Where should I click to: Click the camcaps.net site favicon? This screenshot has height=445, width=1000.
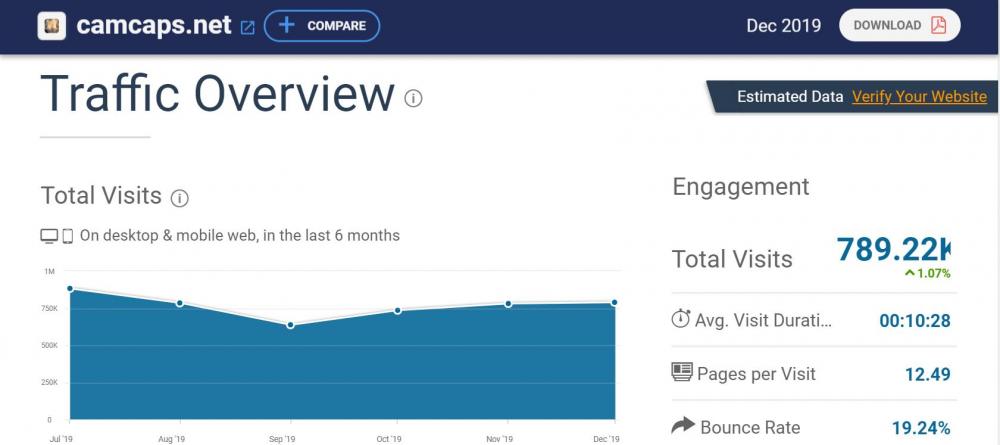pyautogui.click(x=52, y=25)
